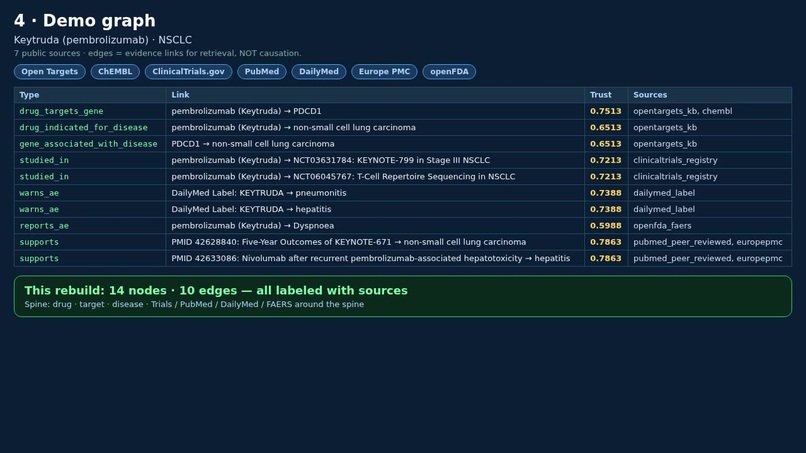The image size is (806, 453).
Task: Click the 7 public sources note
Action: pos(157,53)
